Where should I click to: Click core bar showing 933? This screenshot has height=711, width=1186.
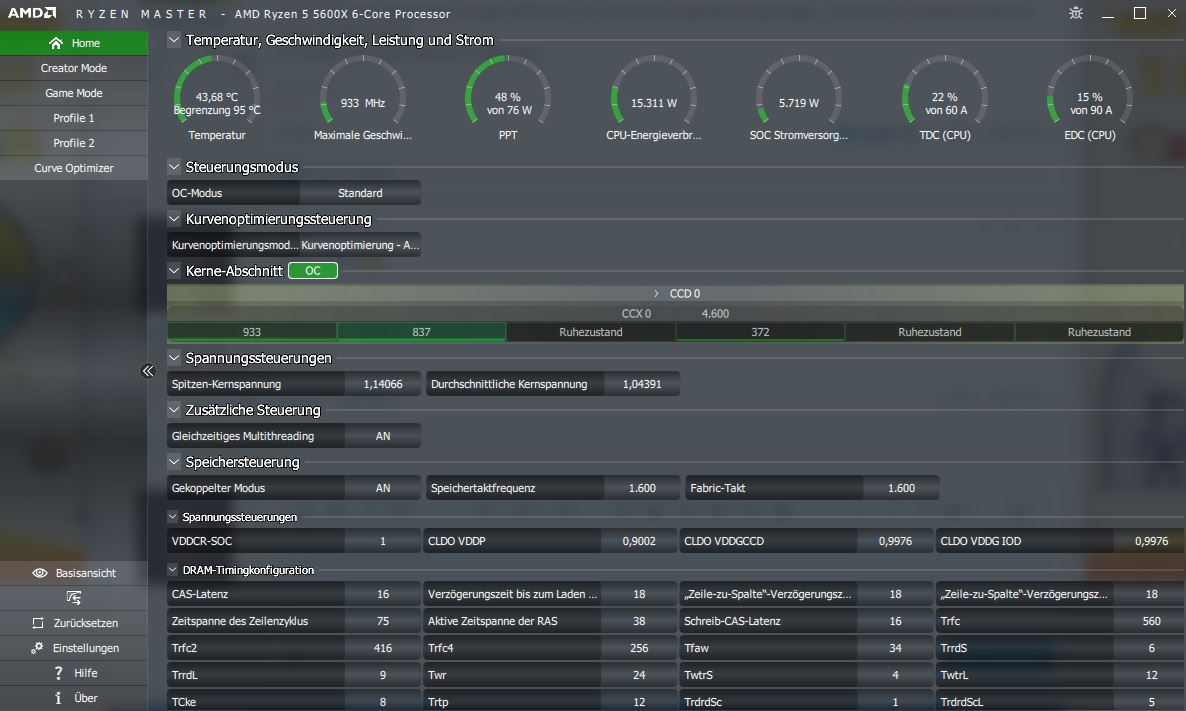252,332
